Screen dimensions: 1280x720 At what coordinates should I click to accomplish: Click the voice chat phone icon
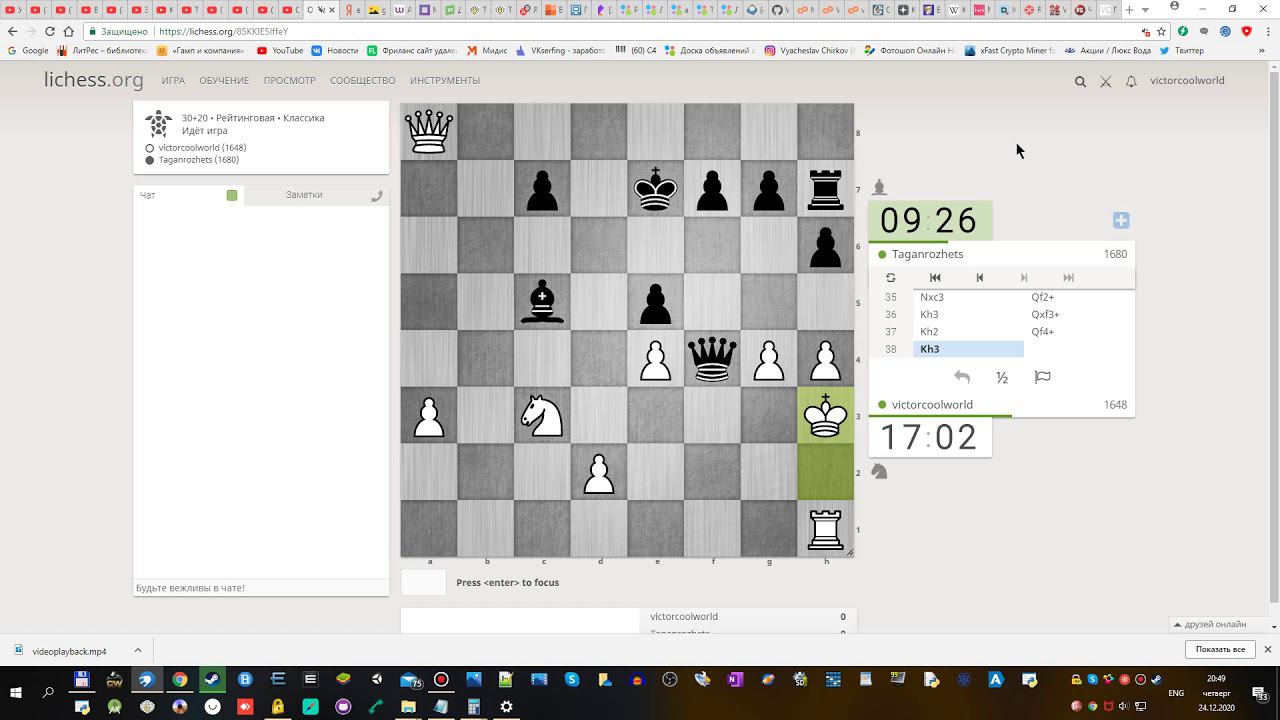click(377, 196)
